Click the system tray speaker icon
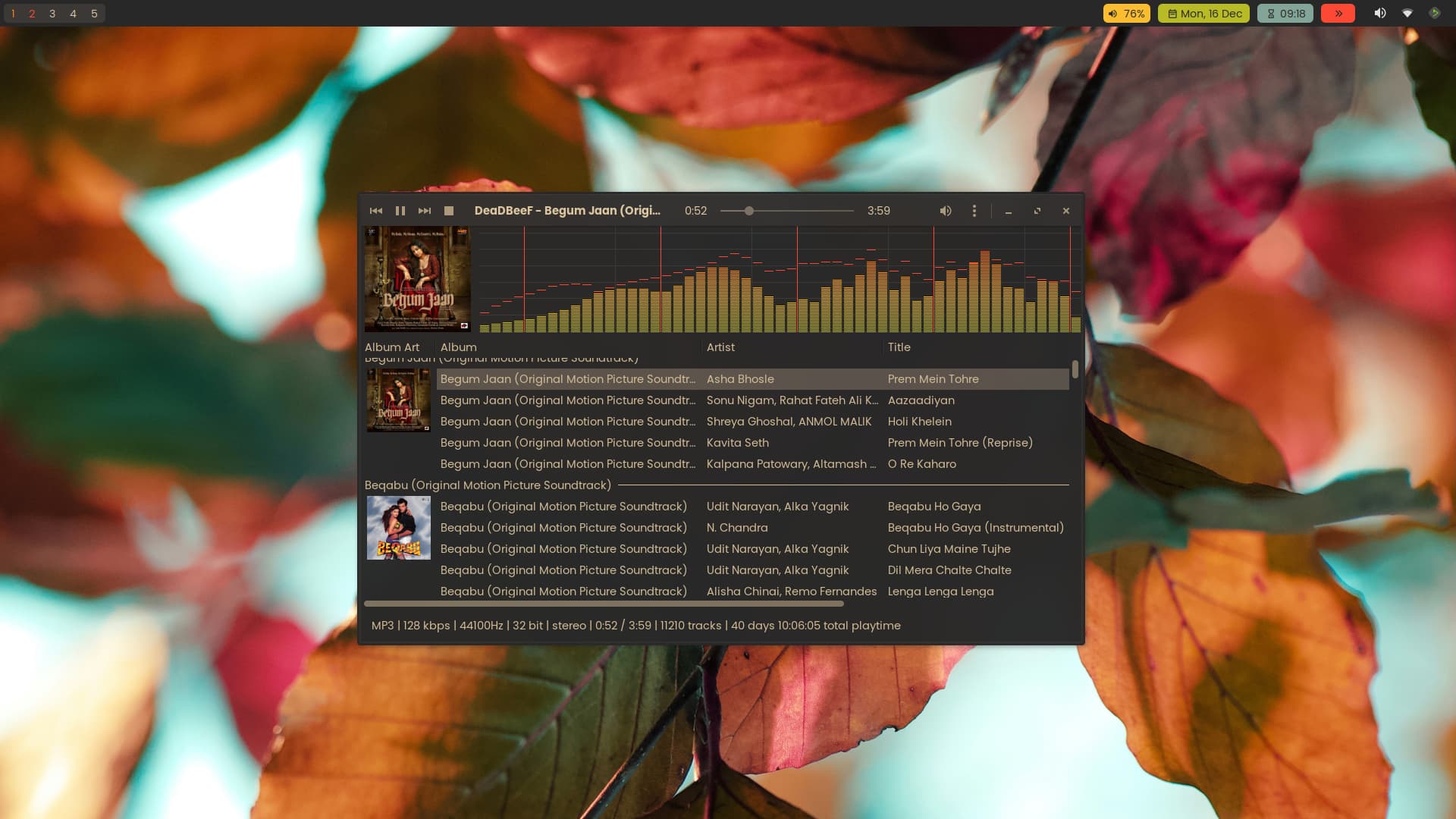Screen dimensions: 1456x819 (1380, 14)
